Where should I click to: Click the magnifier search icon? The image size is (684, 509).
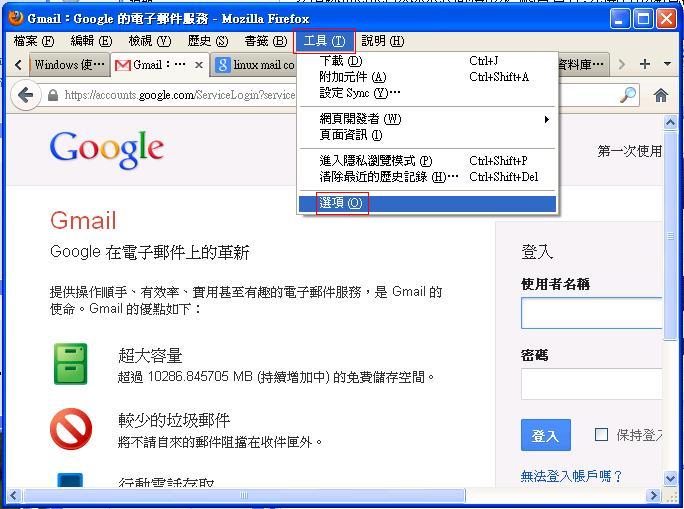click(x=628, y=94)
